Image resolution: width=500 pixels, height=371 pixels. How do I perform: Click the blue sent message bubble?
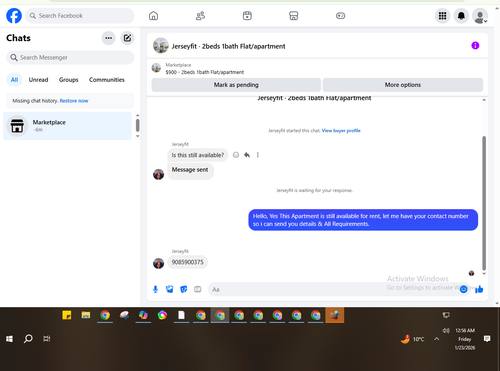[x=363, y=220]
